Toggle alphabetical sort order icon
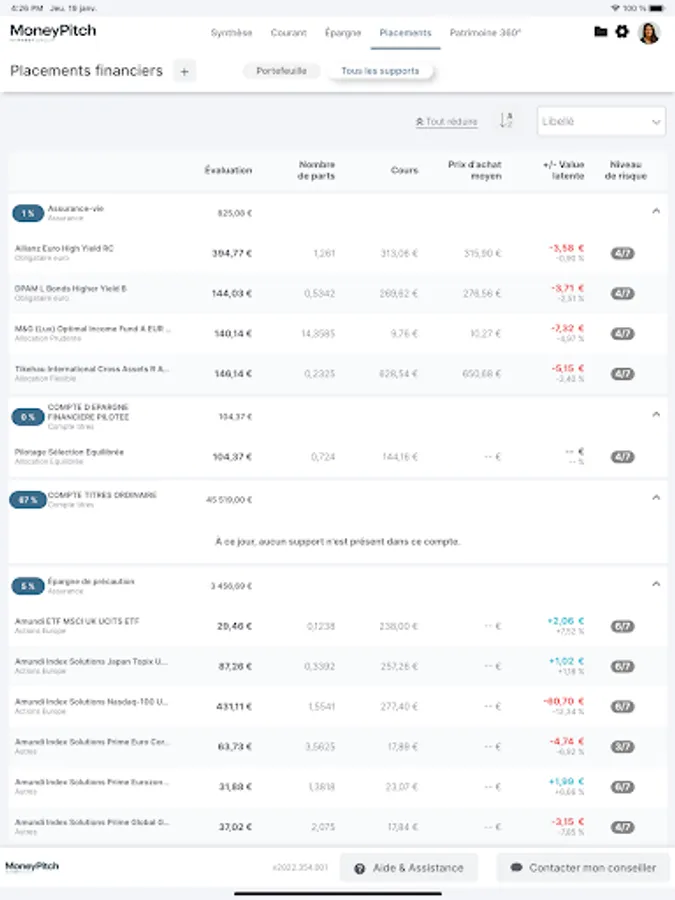The image size is (675, 900). pos(506,121)
